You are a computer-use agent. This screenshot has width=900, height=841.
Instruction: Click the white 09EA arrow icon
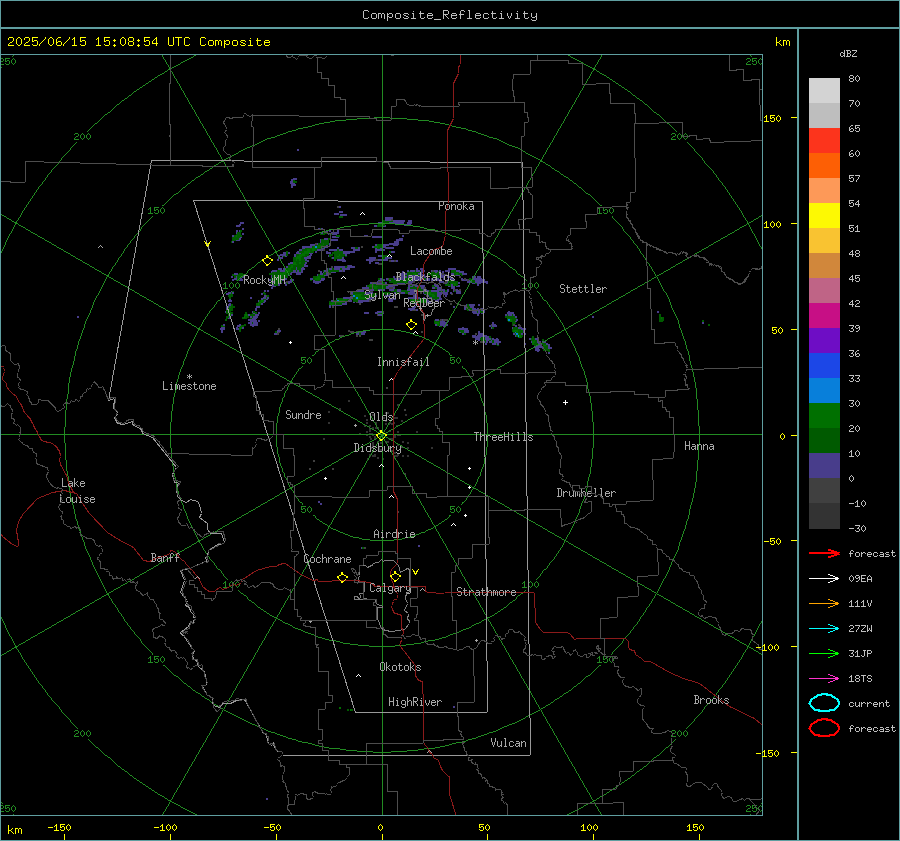pyautogui.click(x=824, y=579)
